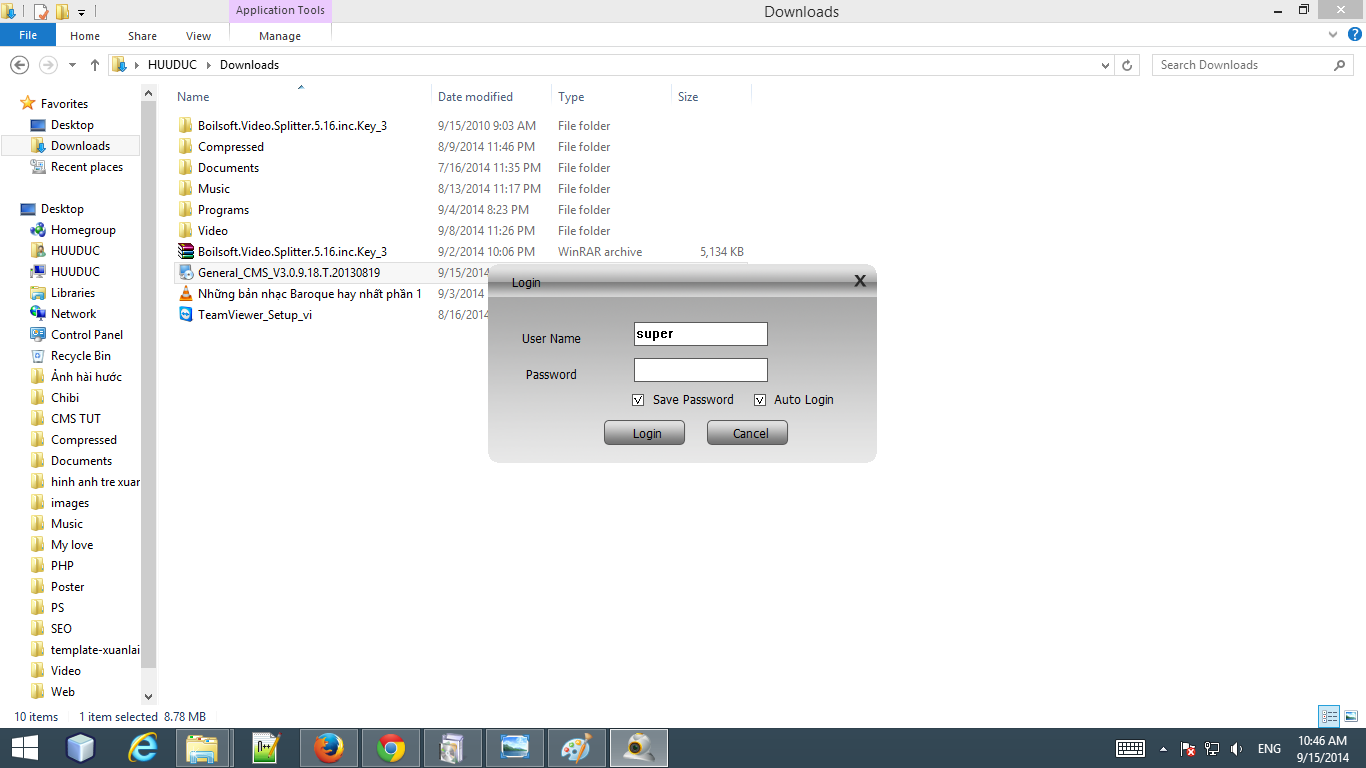The width and height of the screenshot is (1366, 768).
Task: Toggle the Auto Login checkbox
Action: click(760, 400)
